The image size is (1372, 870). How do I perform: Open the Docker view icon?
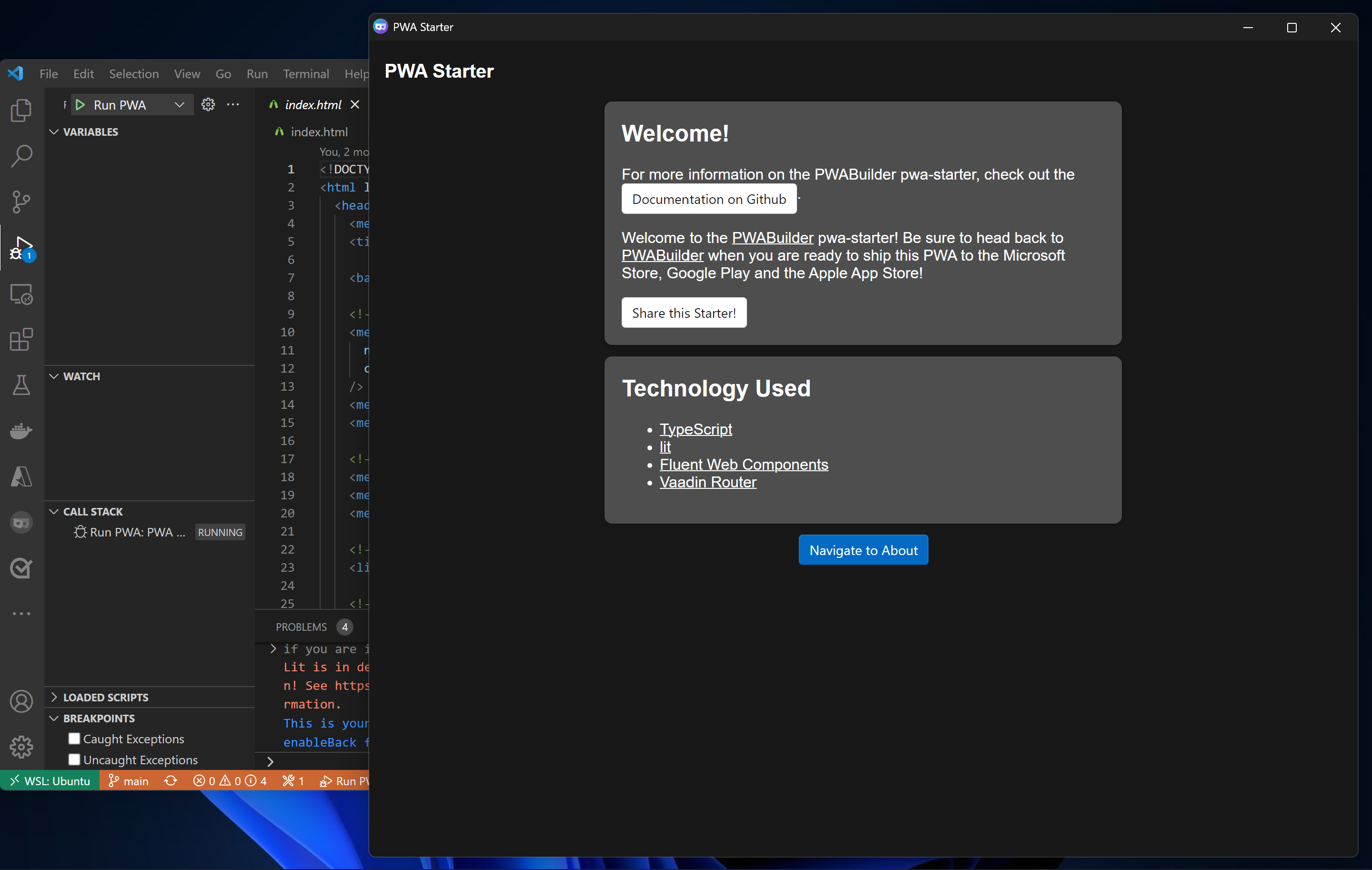(21, 431)
